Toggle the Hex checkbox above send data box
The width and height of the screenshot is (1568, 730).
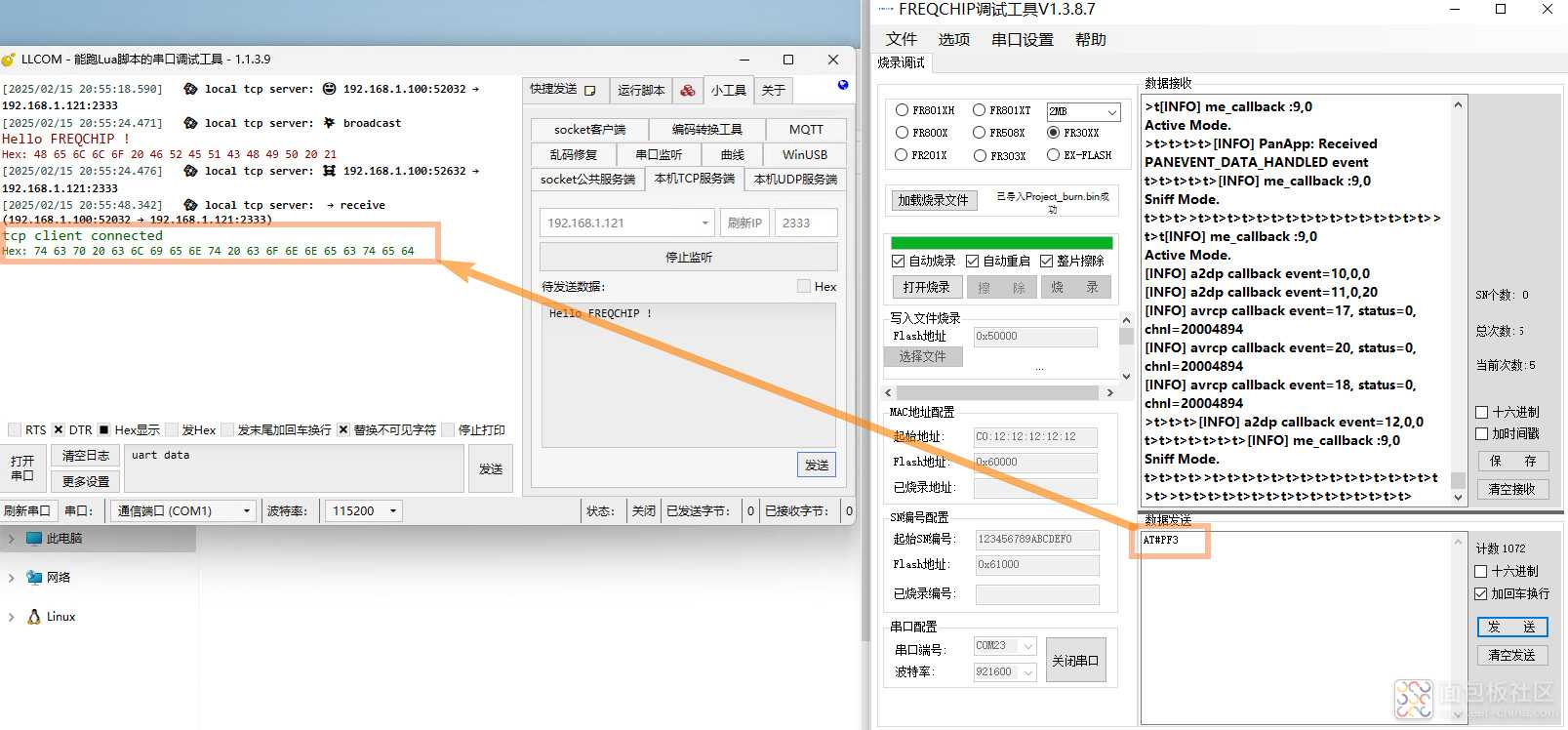[x=804, y=286]
